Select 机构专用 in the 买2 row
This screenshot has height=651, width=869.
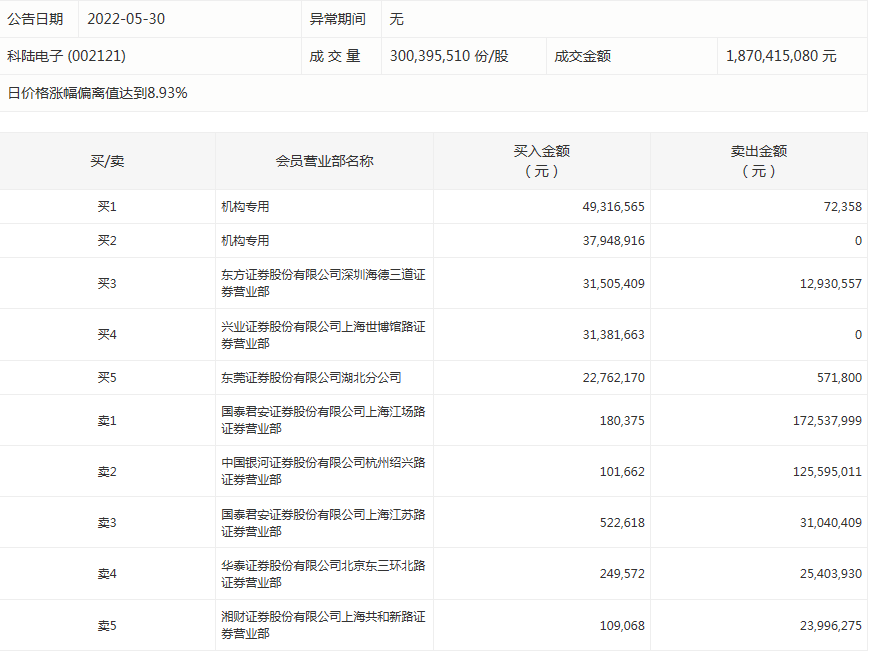pos(245,241)
